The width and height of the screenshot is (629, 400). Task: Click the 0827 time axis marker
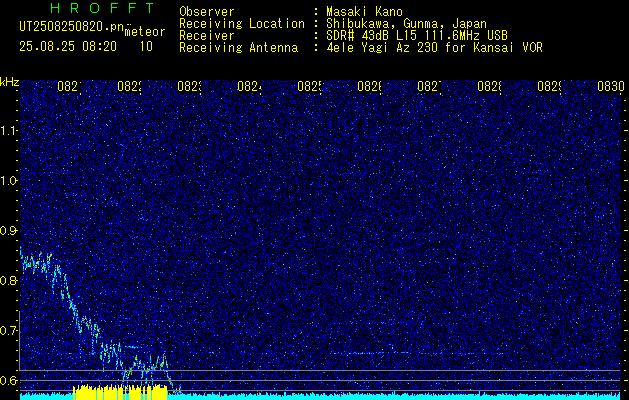pyautogui.click(x=429, y=86)
